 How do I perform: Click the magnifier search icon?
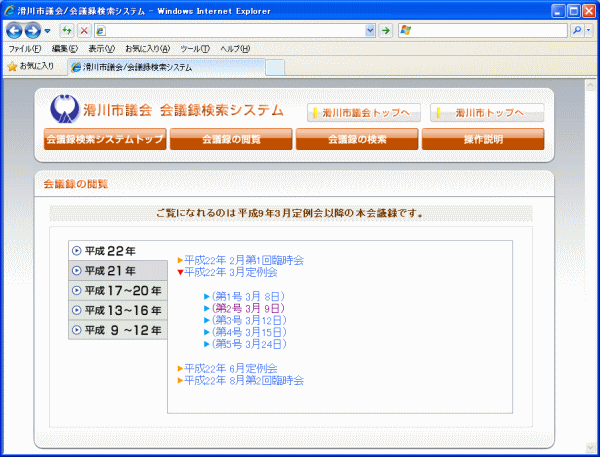[x=577, y=31]
